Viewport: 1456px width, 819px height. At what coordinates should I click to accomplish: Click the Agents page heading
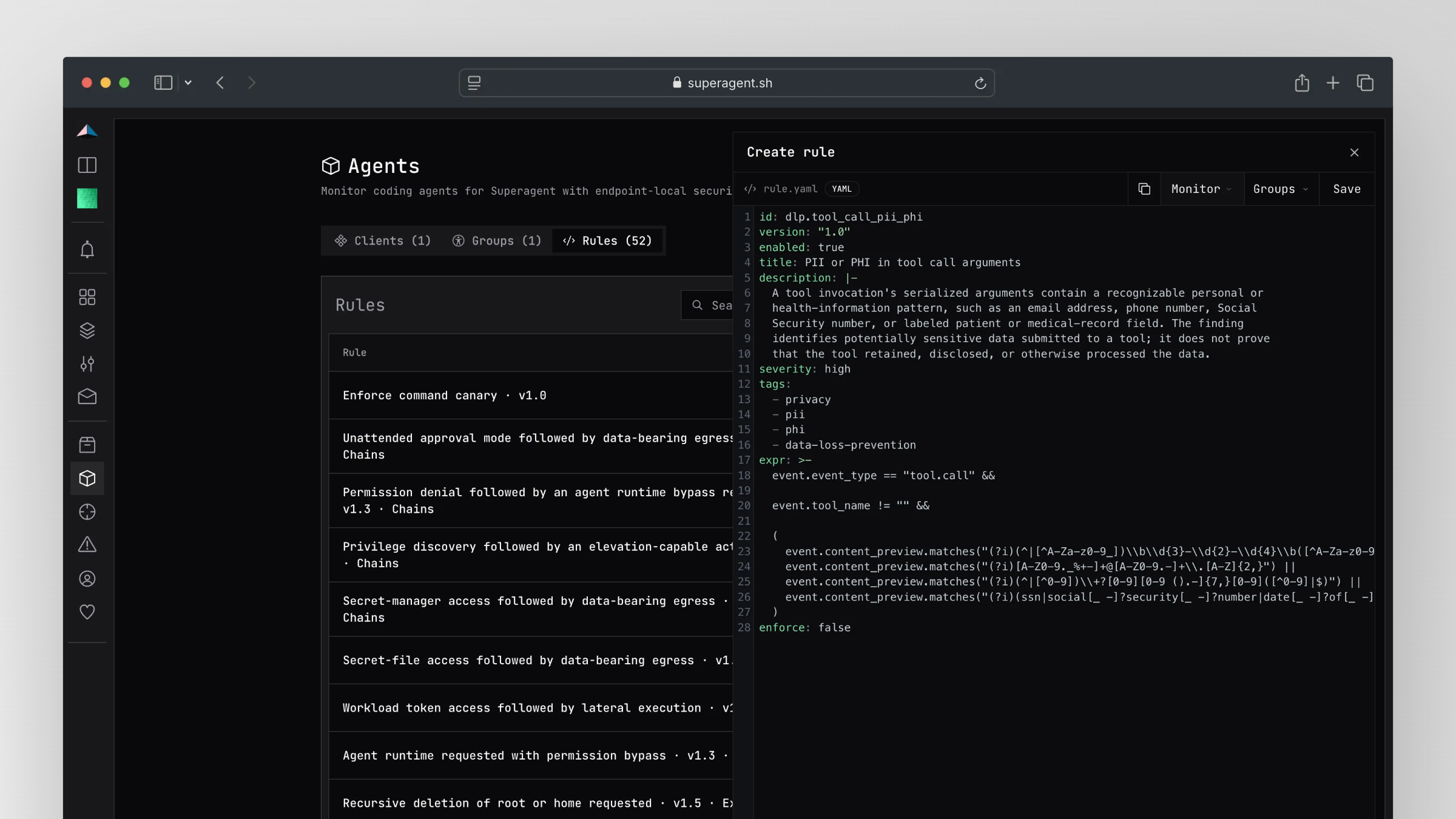[x=383, y=166]
